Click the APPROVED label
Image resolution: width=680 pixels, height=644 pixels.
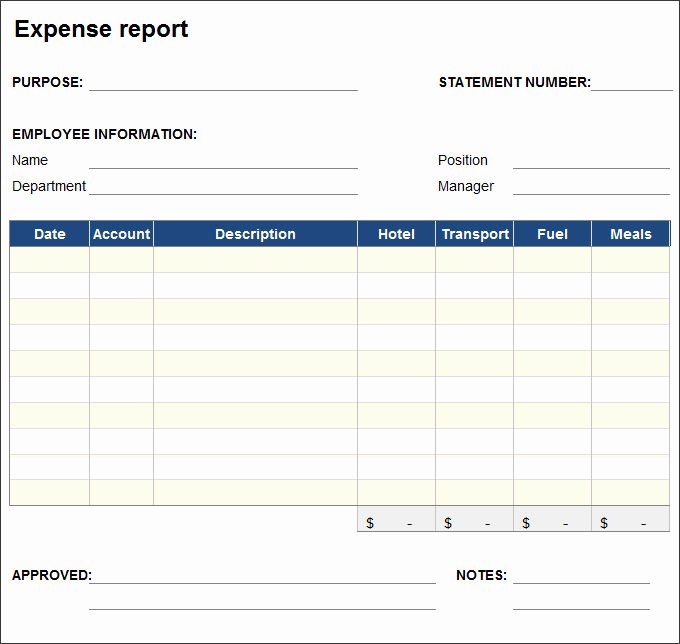click(52, 575)
